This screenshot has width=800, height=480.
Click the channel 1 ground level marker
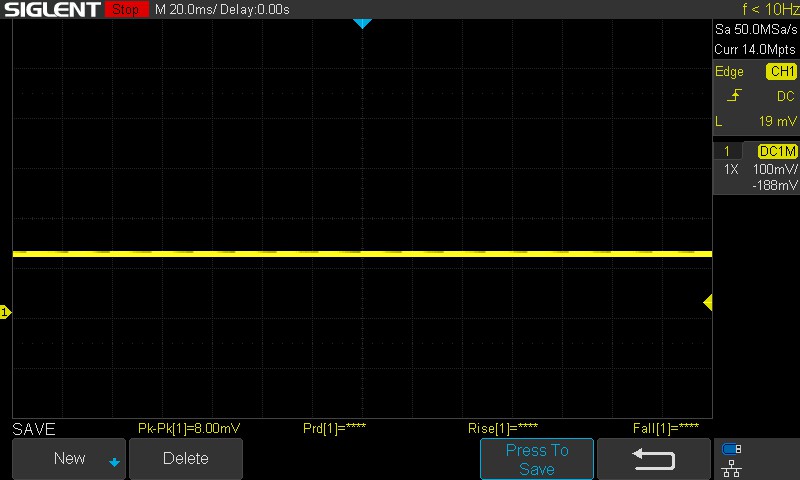[x=5, y=312]
